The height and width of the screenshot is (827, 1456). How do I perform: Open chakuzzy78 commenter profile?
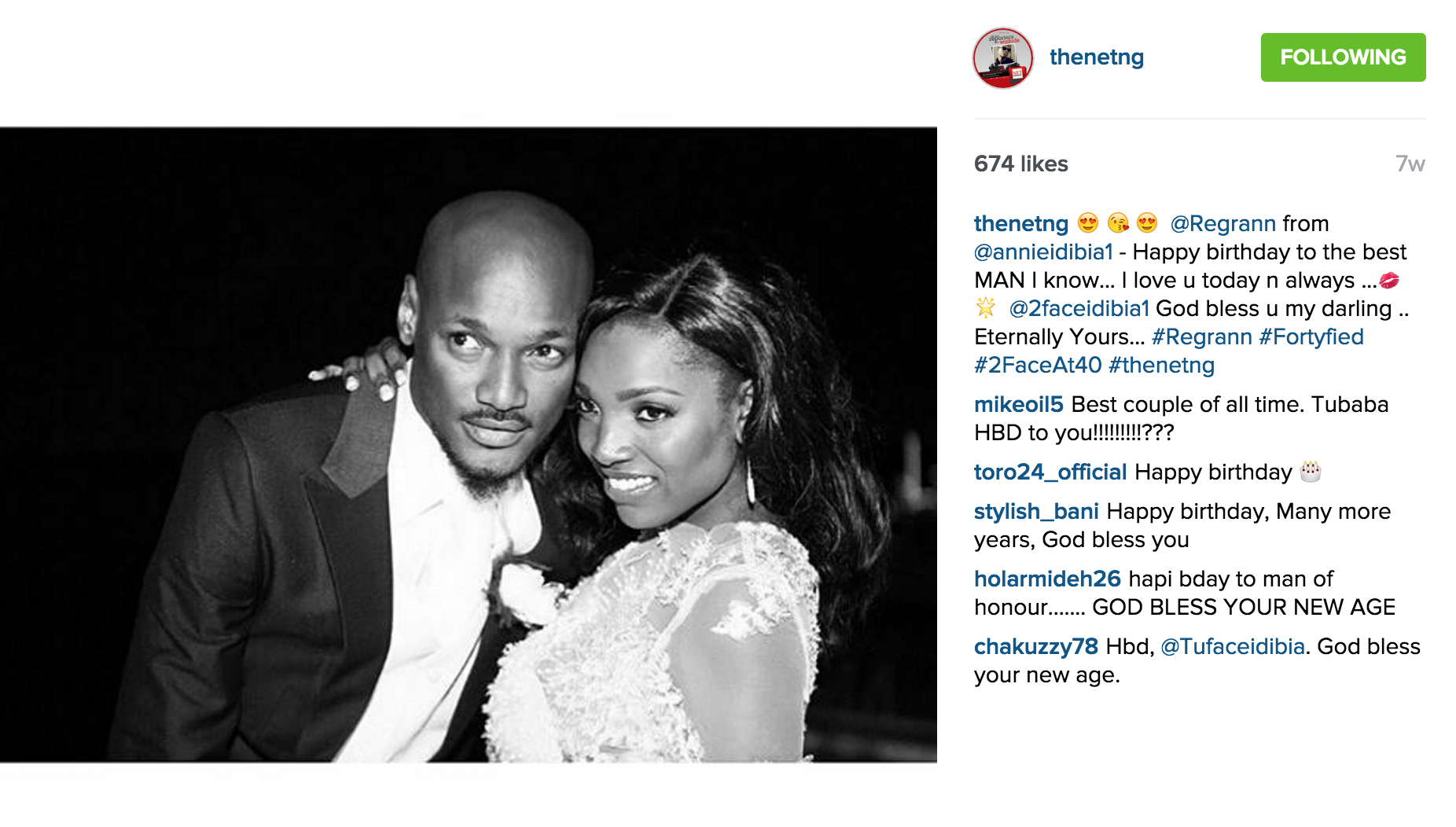[x=1036, y=646]
